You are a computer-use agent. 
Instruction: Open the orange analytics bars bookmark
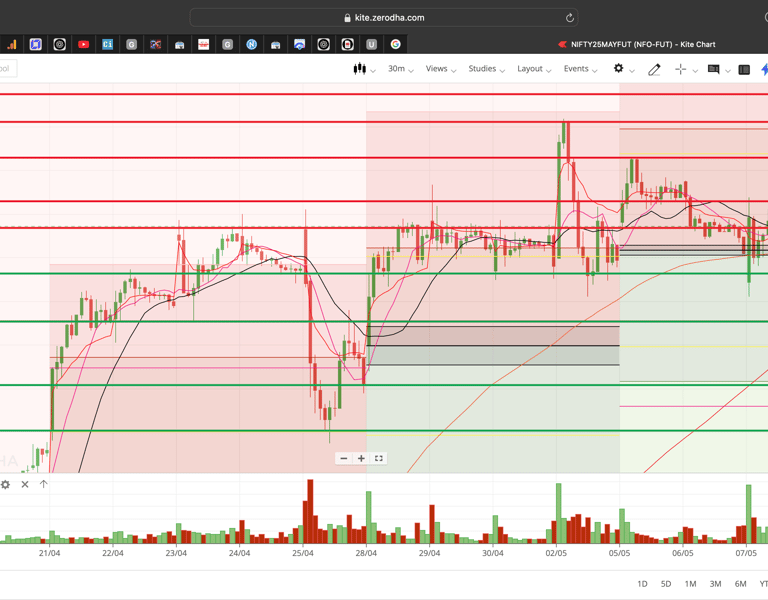[12, 45]
